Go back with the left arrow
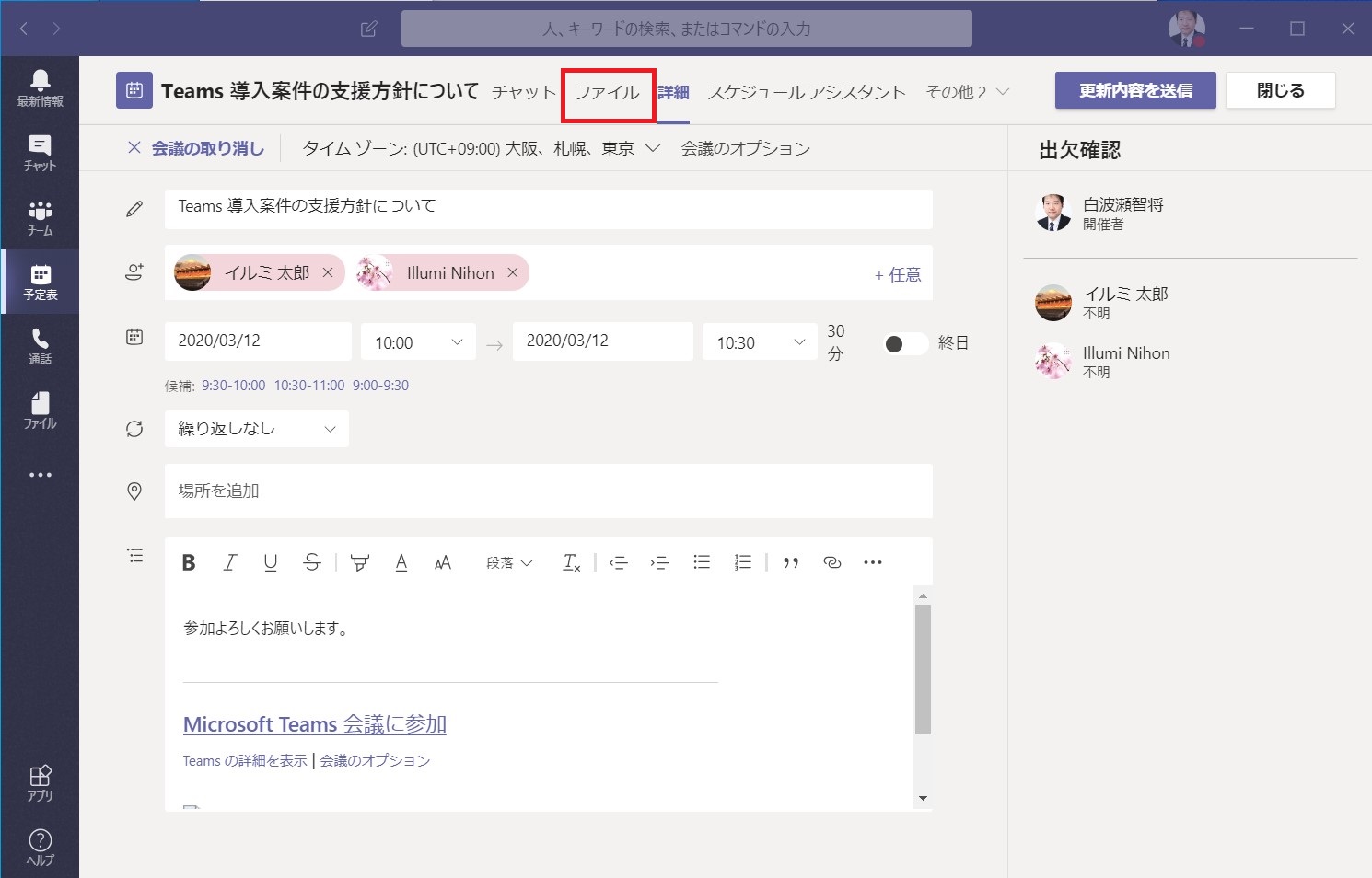1372x878 pixels. click(x=24, y=29)
